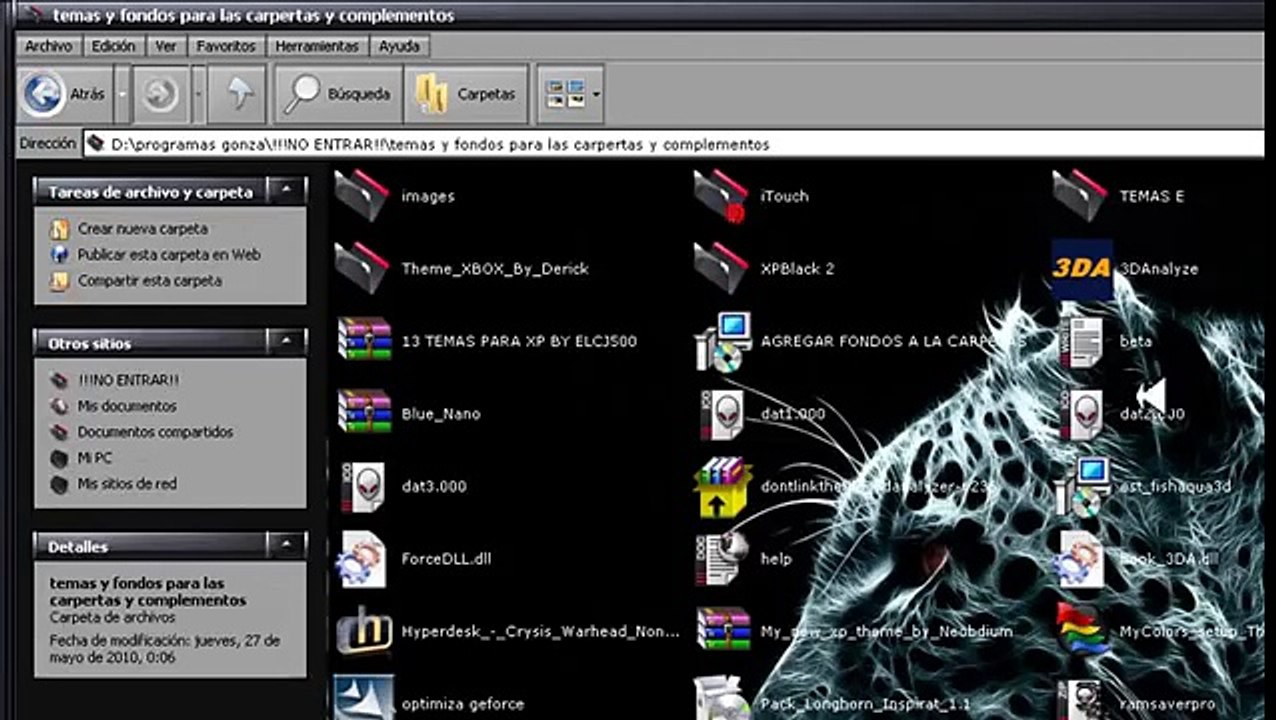Open the iTouch folder

point(722,196)
